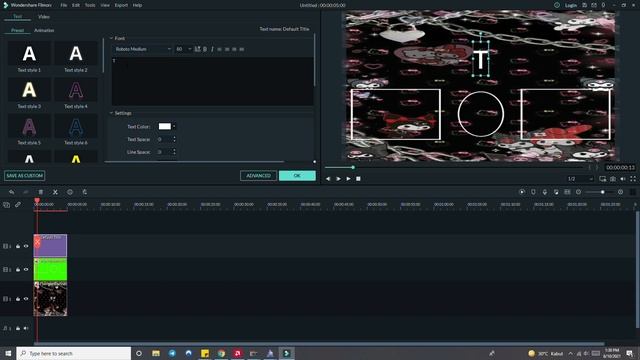Split the clip with scissors icon
The width and height of the screenshot is (640, 360).
pos(55,192)
